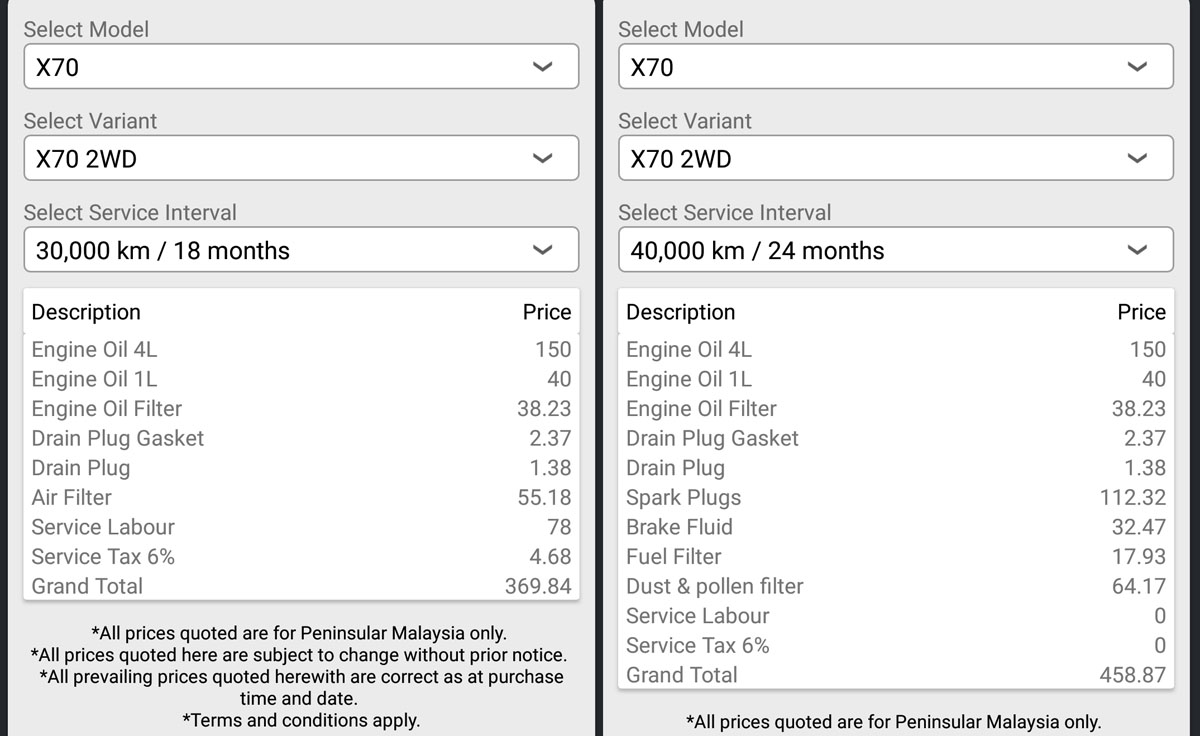Click the Price header in the 30,000 km table

pos(546,312)
